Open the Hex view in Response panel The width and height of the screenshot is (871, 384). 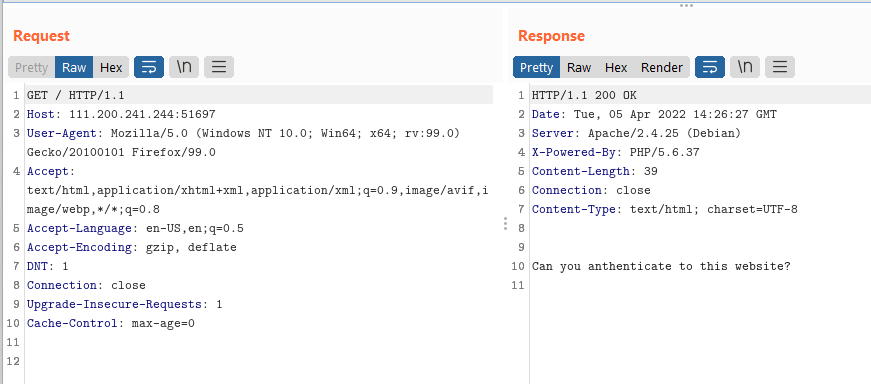click(616, 67)
